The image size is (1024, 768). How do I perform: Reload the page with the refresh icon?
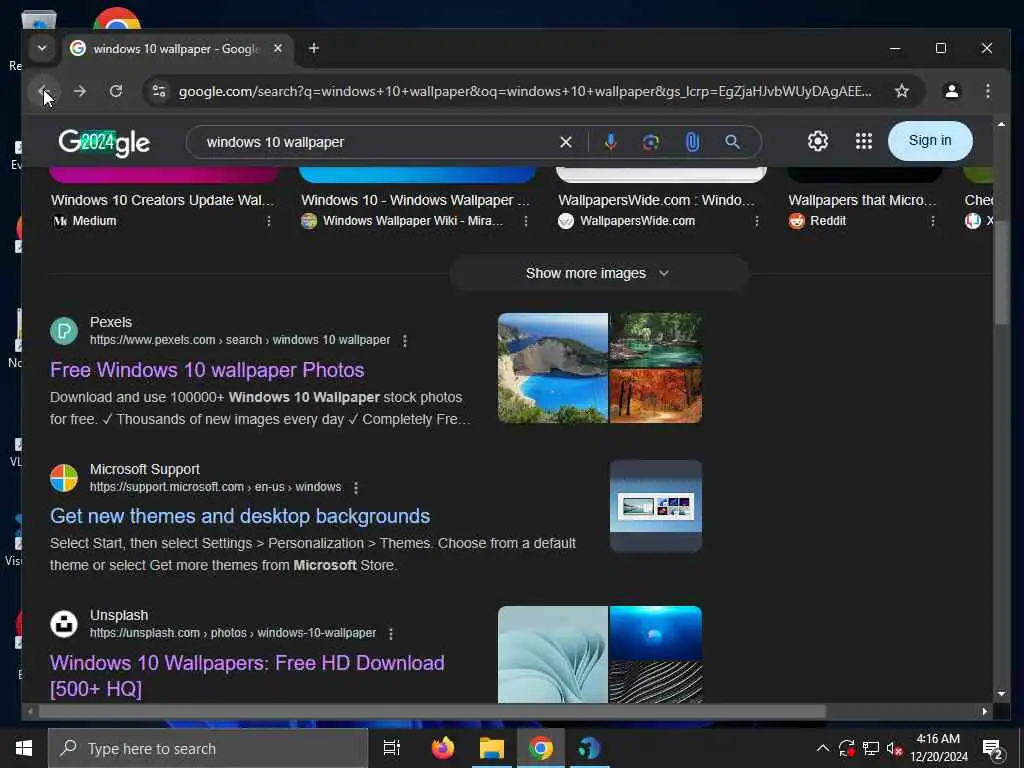[116, 91]
